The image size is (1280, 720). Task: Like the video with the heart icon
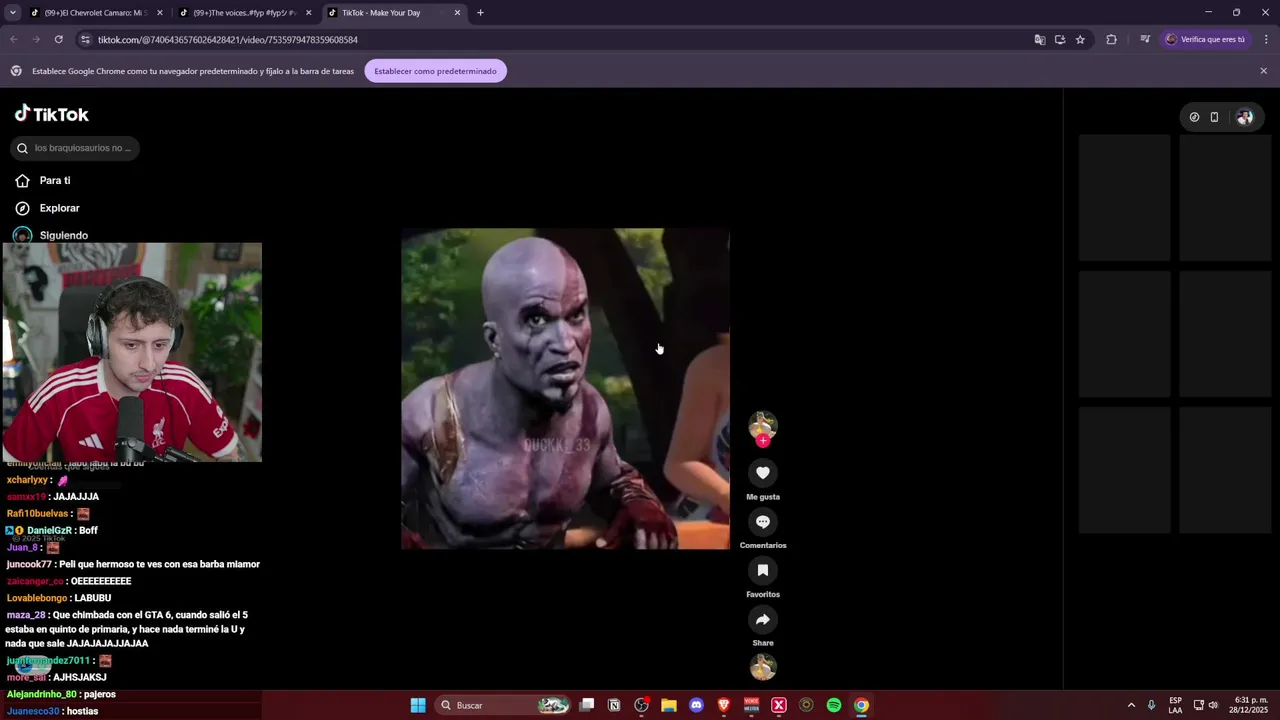pyautogui.click(x=763, y=473)
